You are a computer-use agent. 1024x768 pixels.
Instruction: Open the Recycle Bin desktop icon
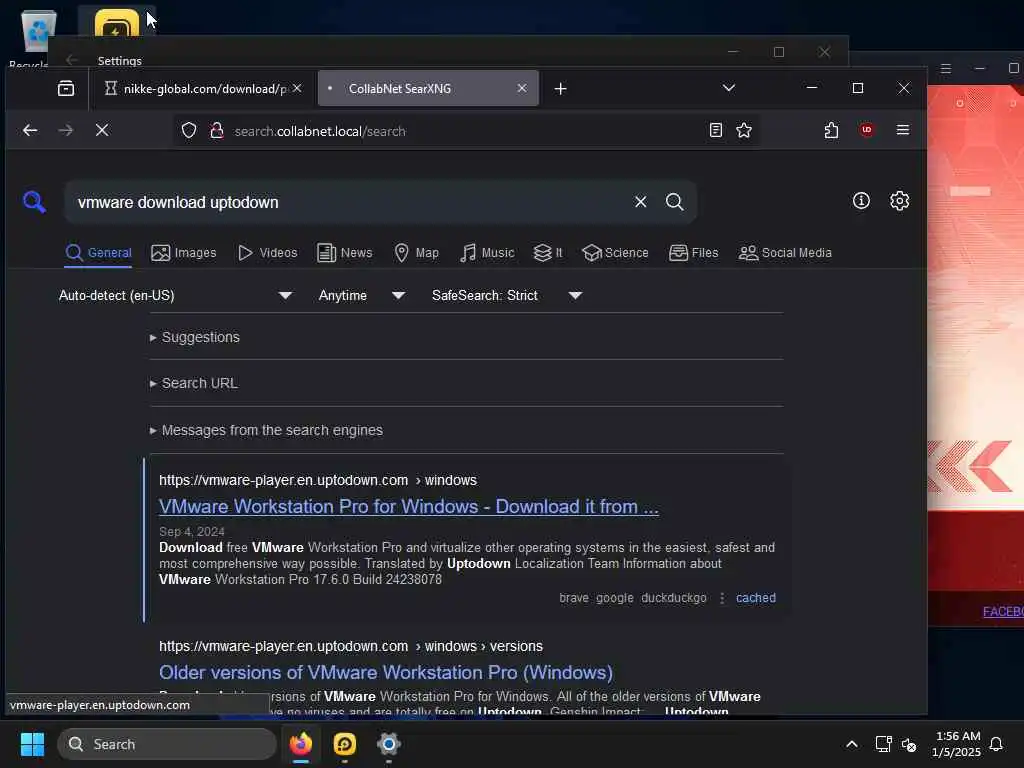tap(37, 38)
